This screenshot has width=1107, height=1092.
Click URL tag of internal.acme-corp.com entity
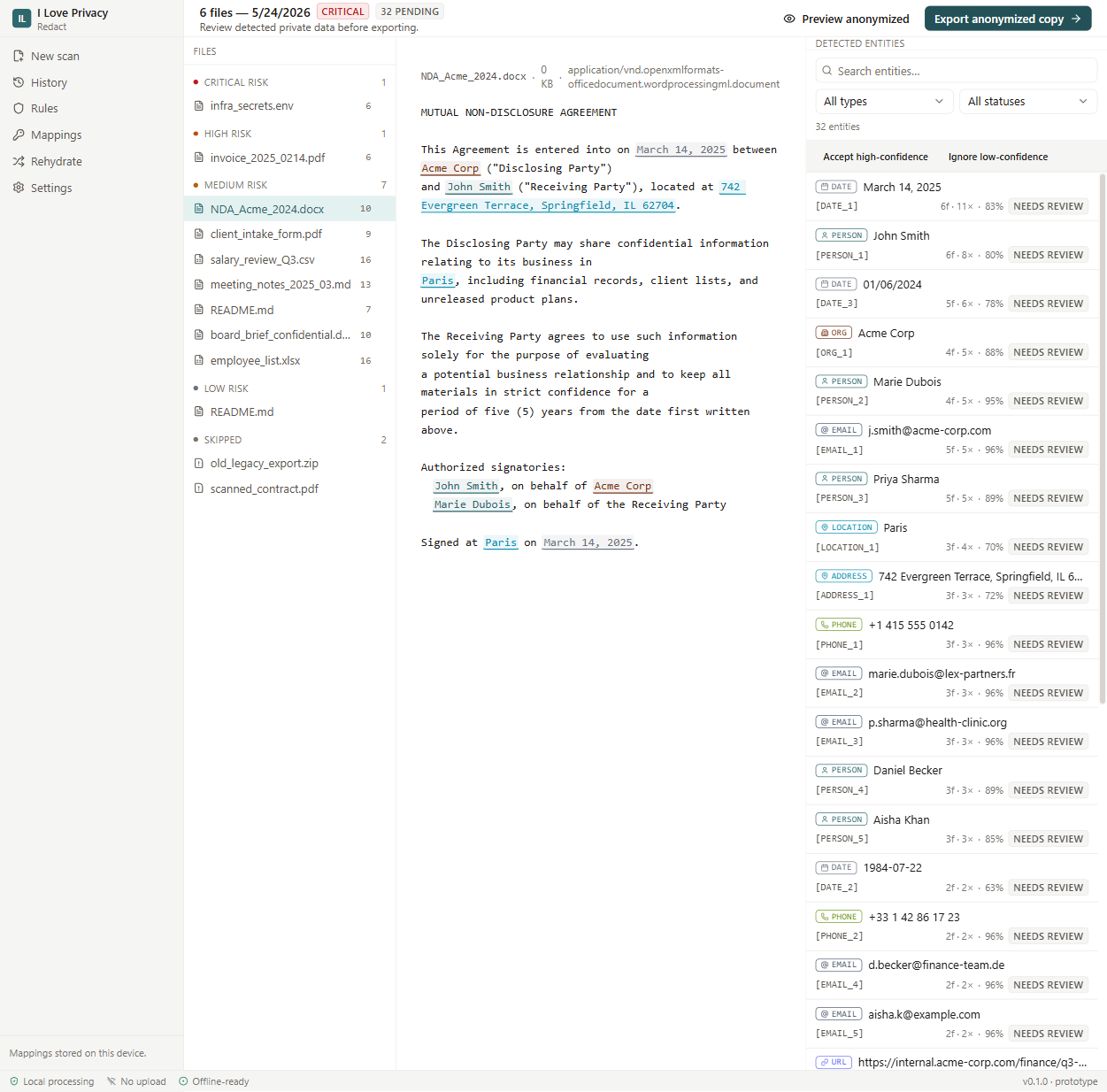tap(834, 1062)
